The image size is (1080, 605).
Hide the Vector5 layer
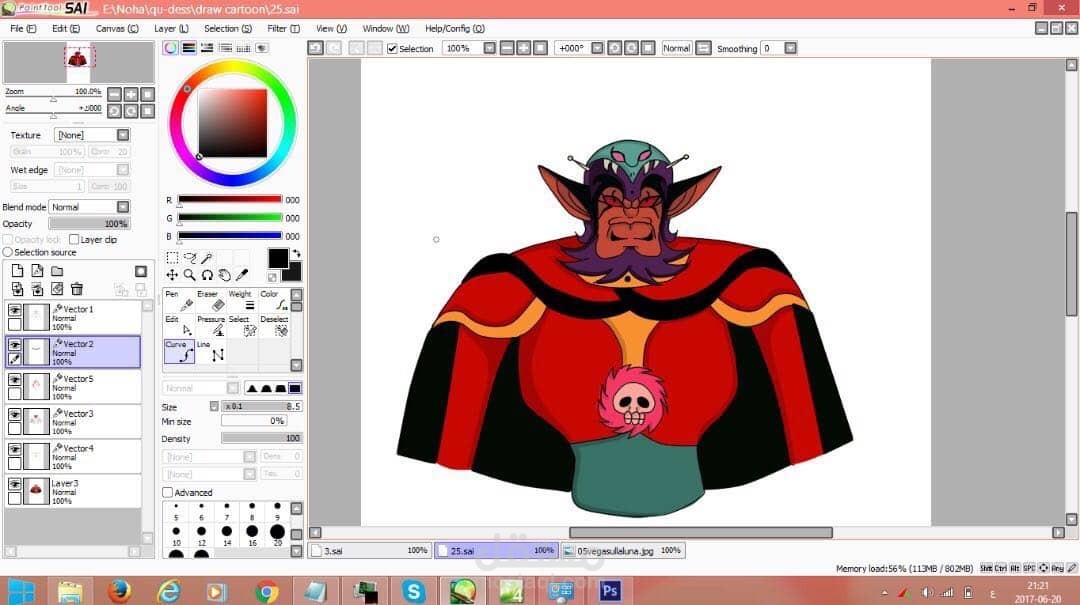pos(14,379)
